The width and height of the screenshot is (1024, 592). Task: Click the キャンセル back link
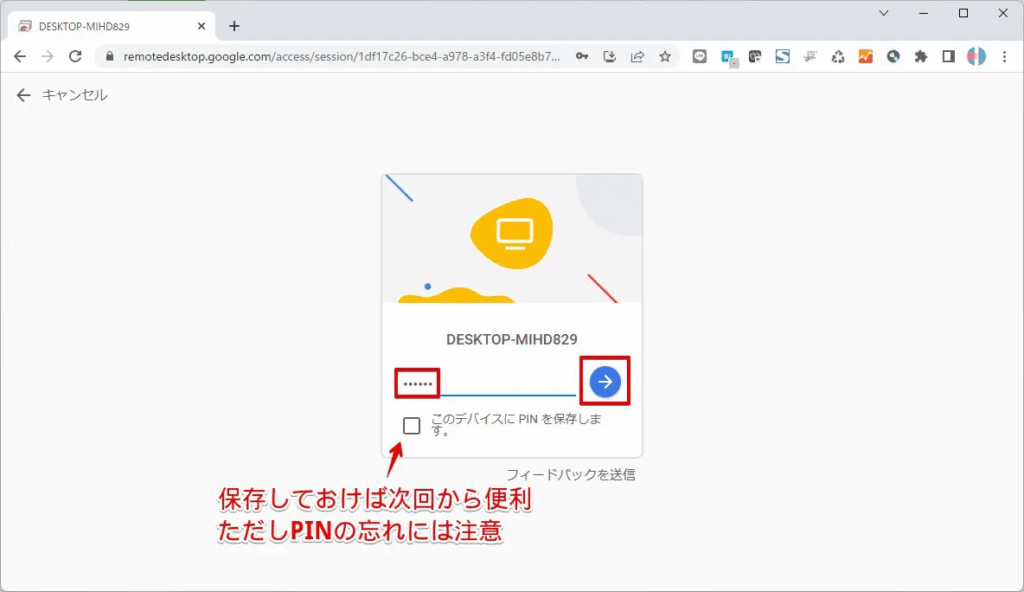62,95
